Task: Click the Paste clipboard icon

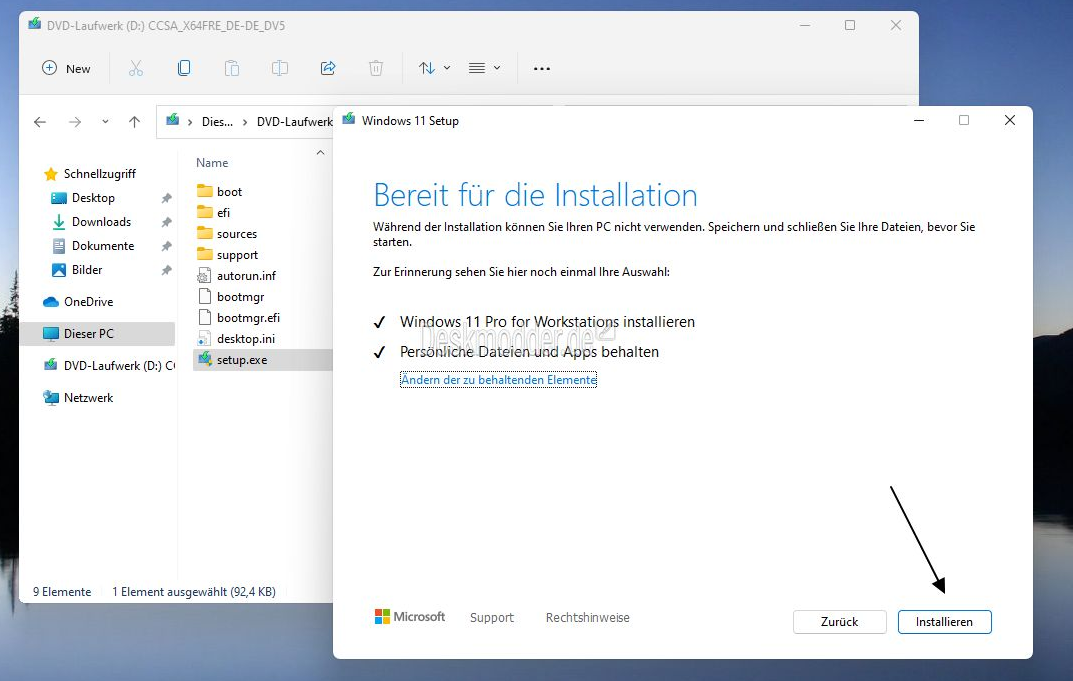Action: (x=232, y=68)
